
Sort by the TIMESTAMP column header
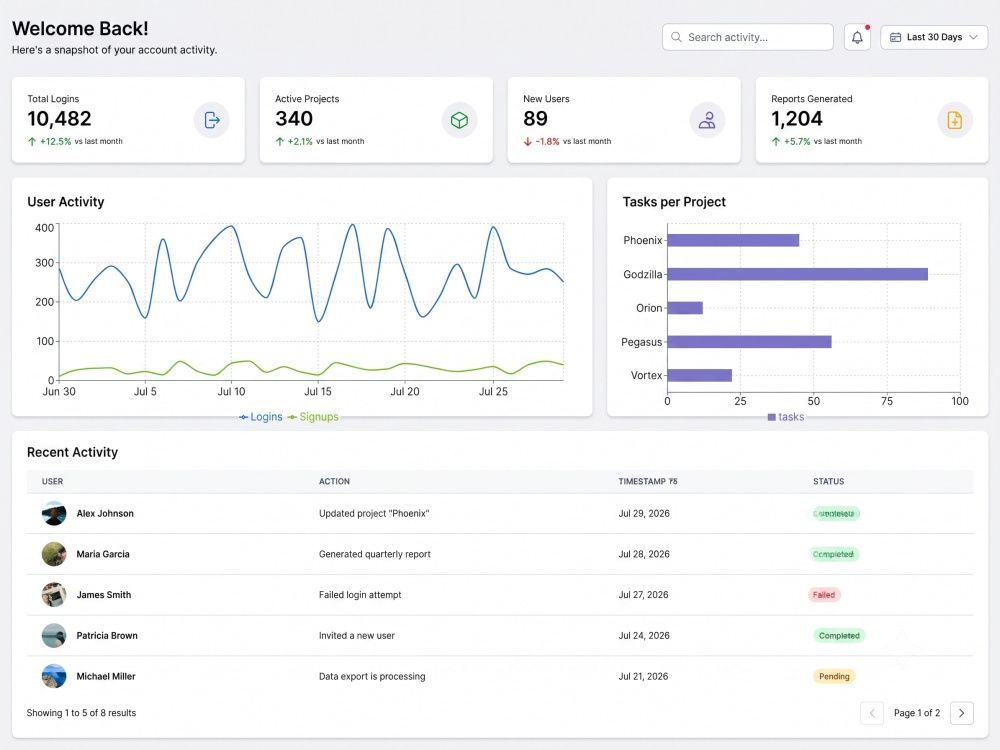click(642, 482)
